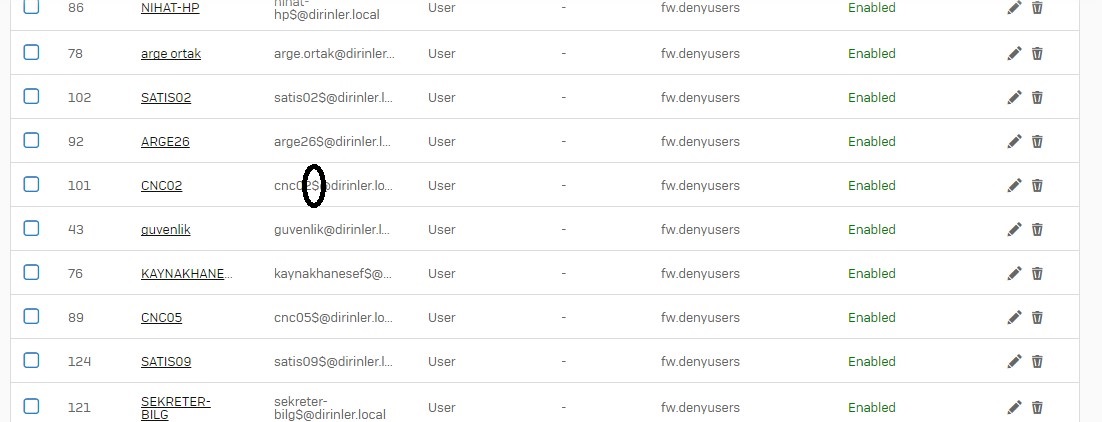Click the cnc05$@dirinler email cell

[333, 317]
